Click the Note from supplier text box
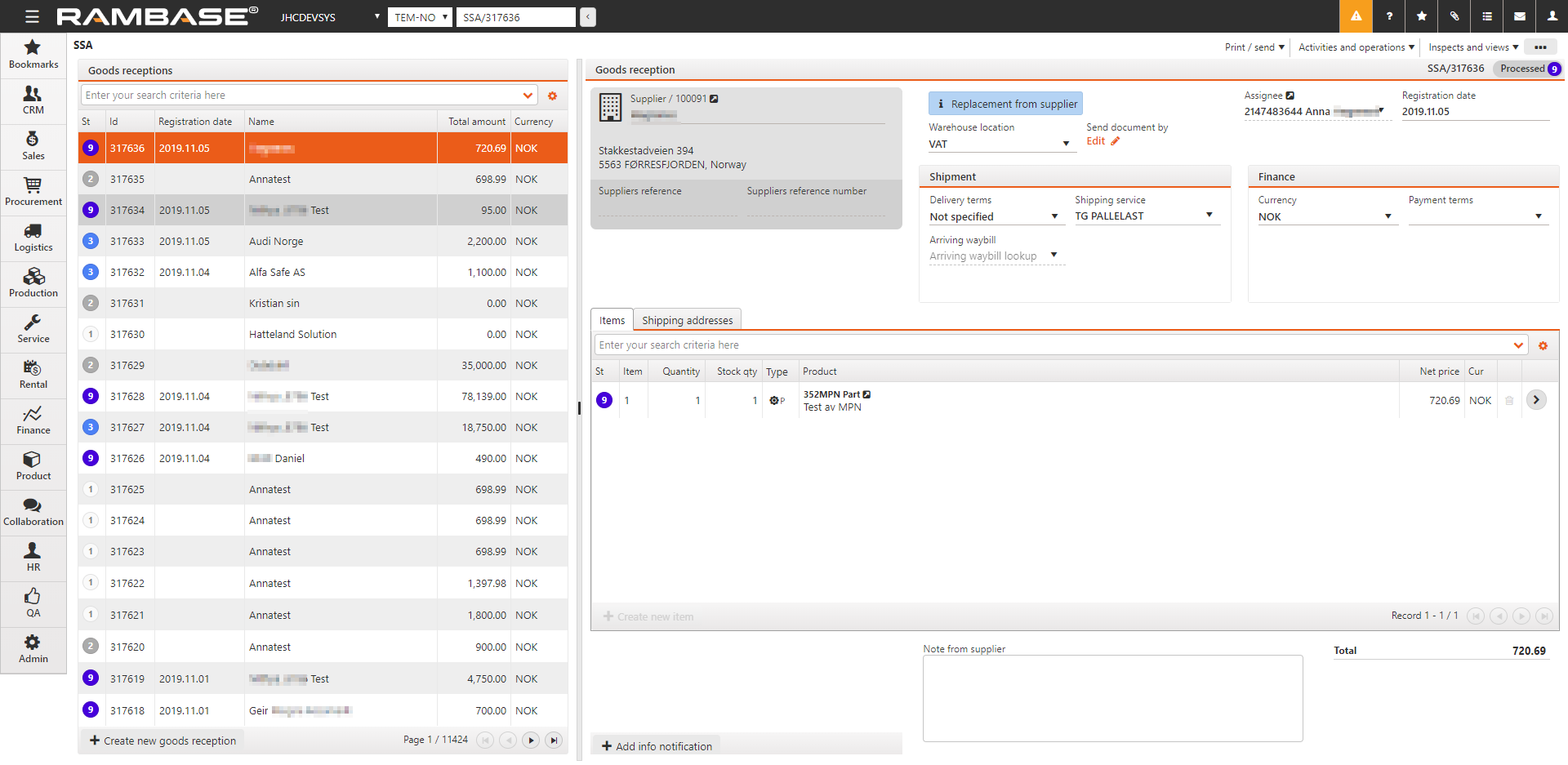This screenshot has height=765, width=1568. tap(1111, 698)
